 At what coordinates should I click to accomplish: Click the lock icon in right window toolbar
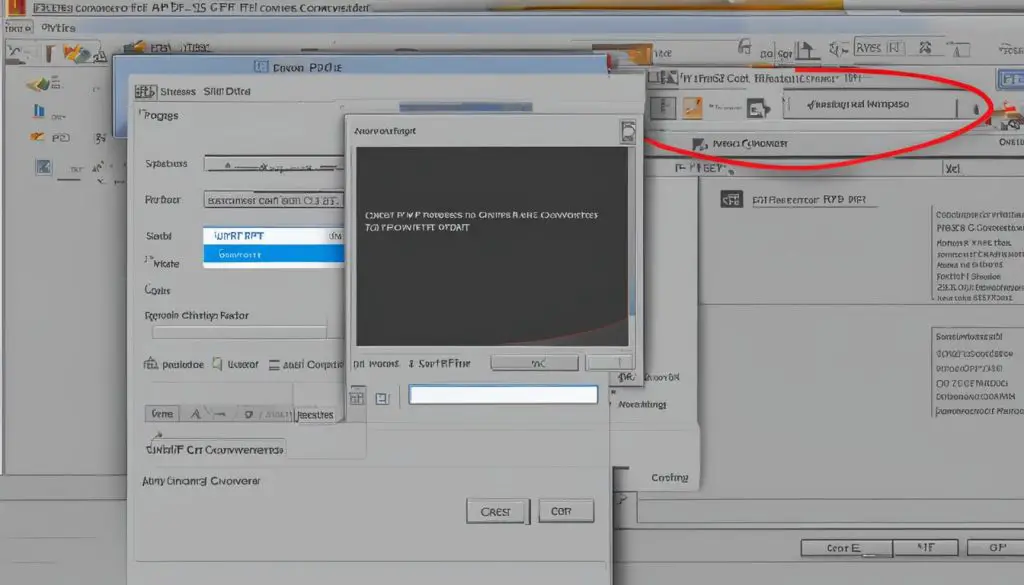[744, 46]
